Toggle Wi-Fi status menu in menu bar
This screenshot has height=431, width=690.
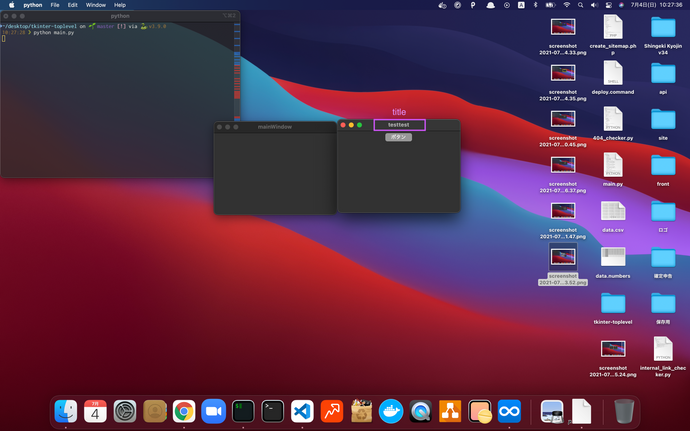(x=567, y=5)
